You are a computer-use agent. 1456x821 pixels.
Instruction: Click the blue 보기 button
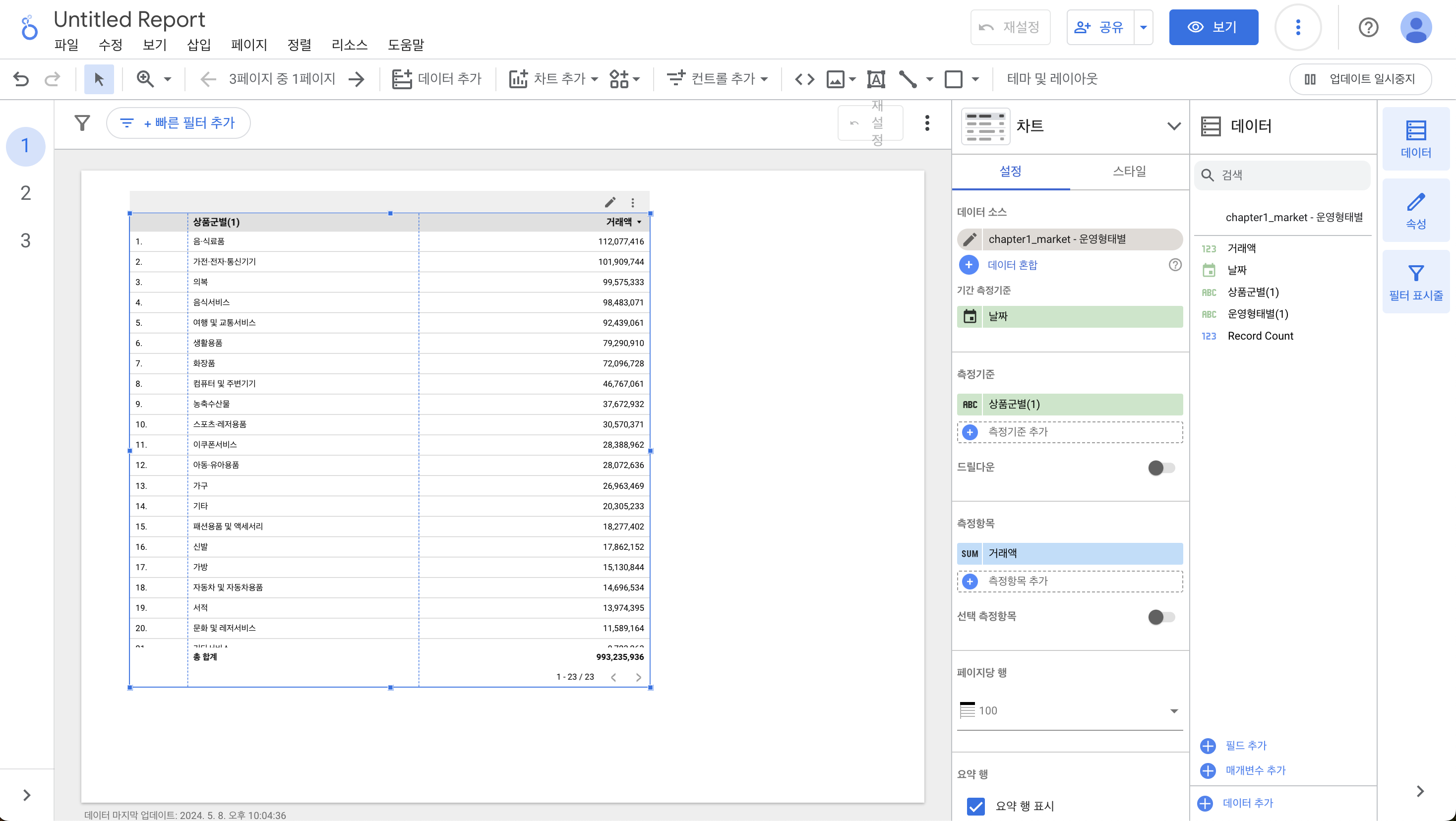tap(1213, 27)
